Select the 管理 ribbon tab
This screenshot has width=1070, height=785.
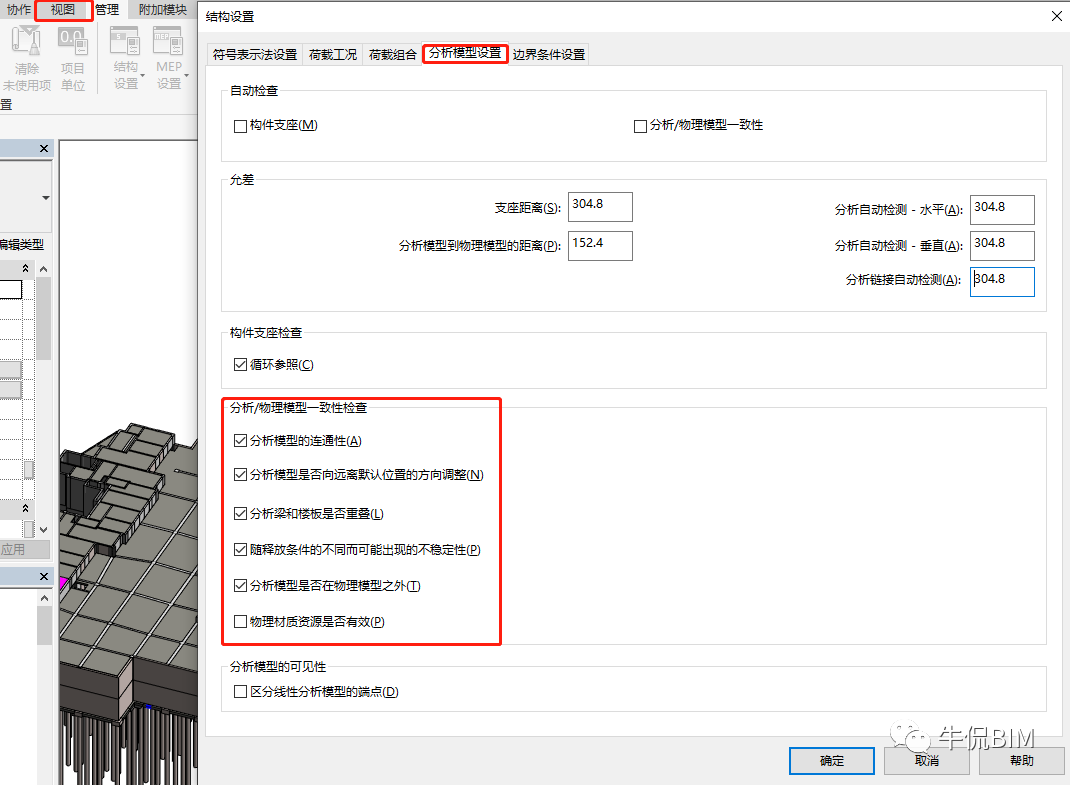pyautogui.click(x=107, y=10)
